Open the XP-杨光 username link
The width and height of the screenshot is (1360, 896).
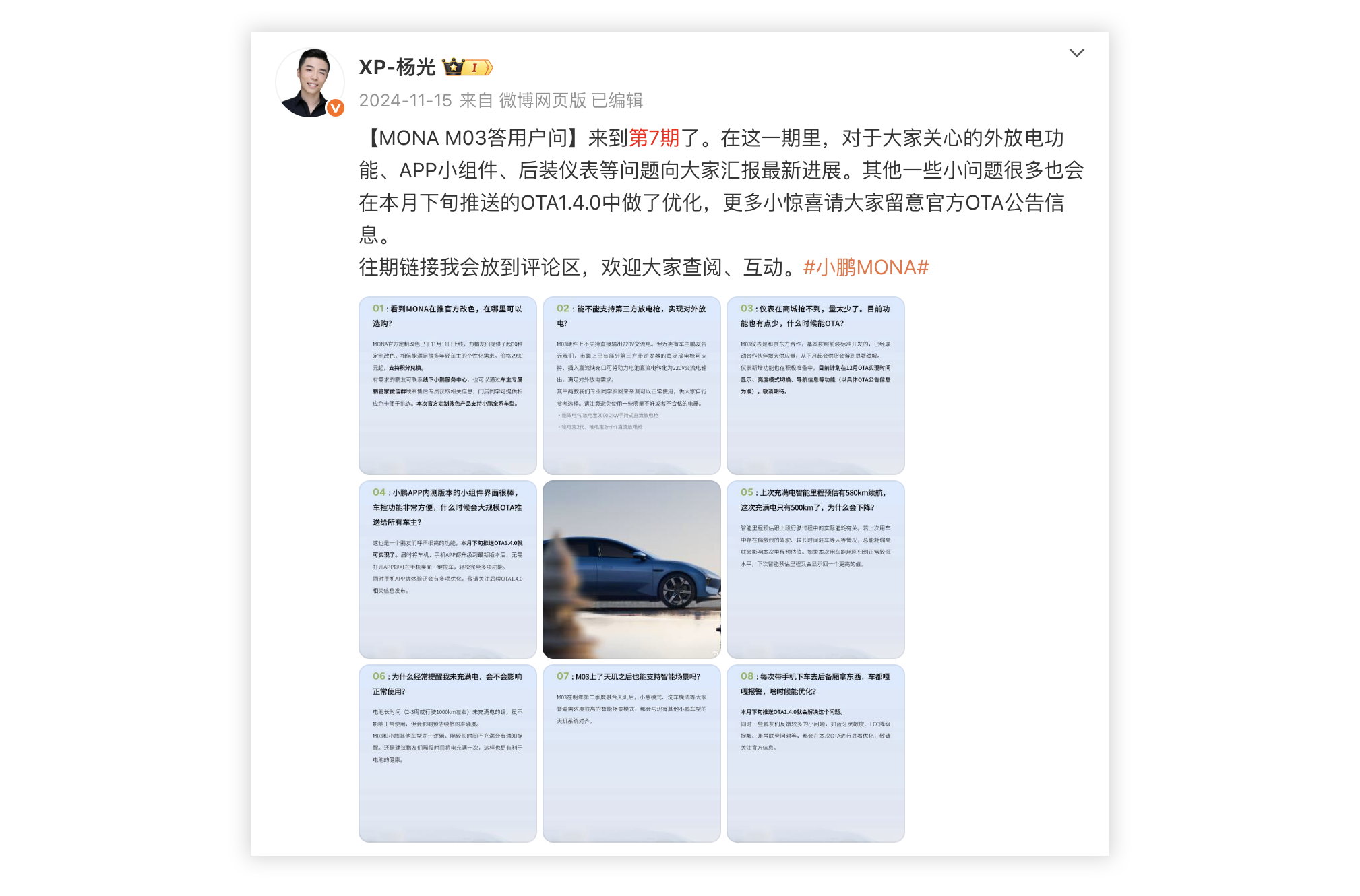[397, 67]
